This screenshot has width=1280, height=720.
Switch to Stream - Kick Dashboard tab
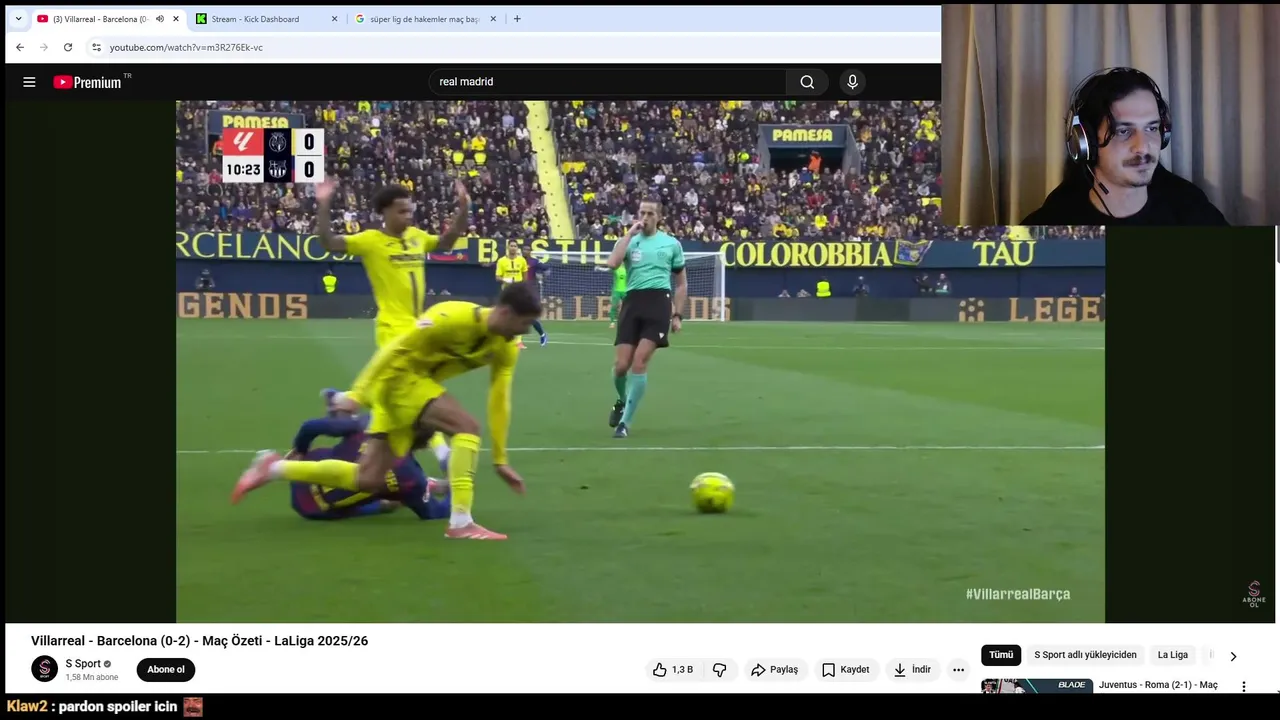[266, 19]
